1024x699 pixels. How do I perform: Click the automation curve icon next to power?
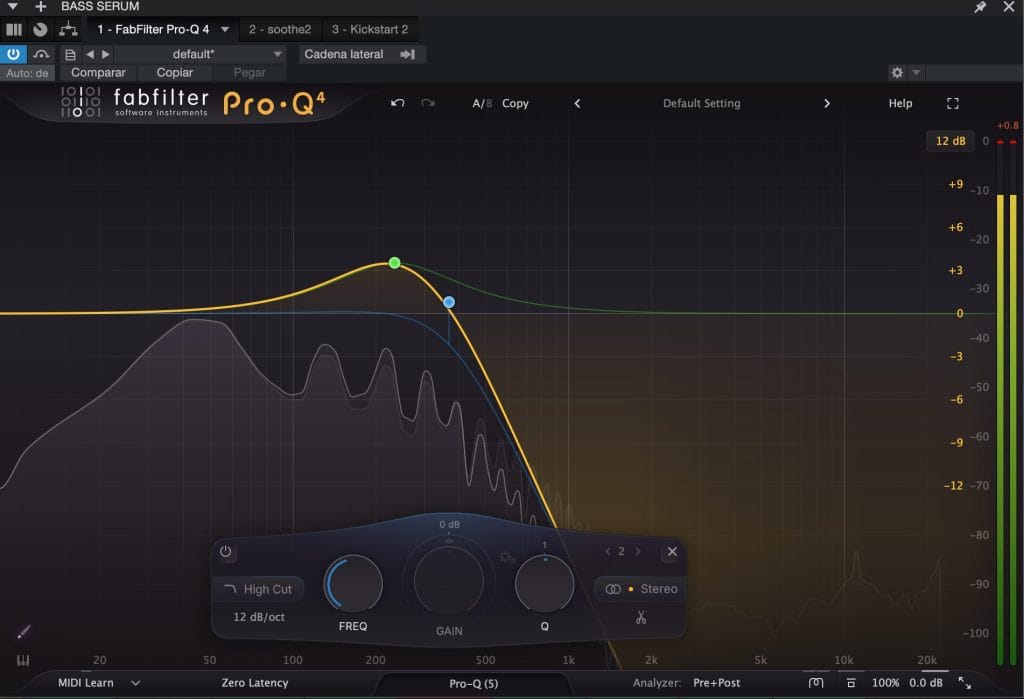[x=41, y=54]
